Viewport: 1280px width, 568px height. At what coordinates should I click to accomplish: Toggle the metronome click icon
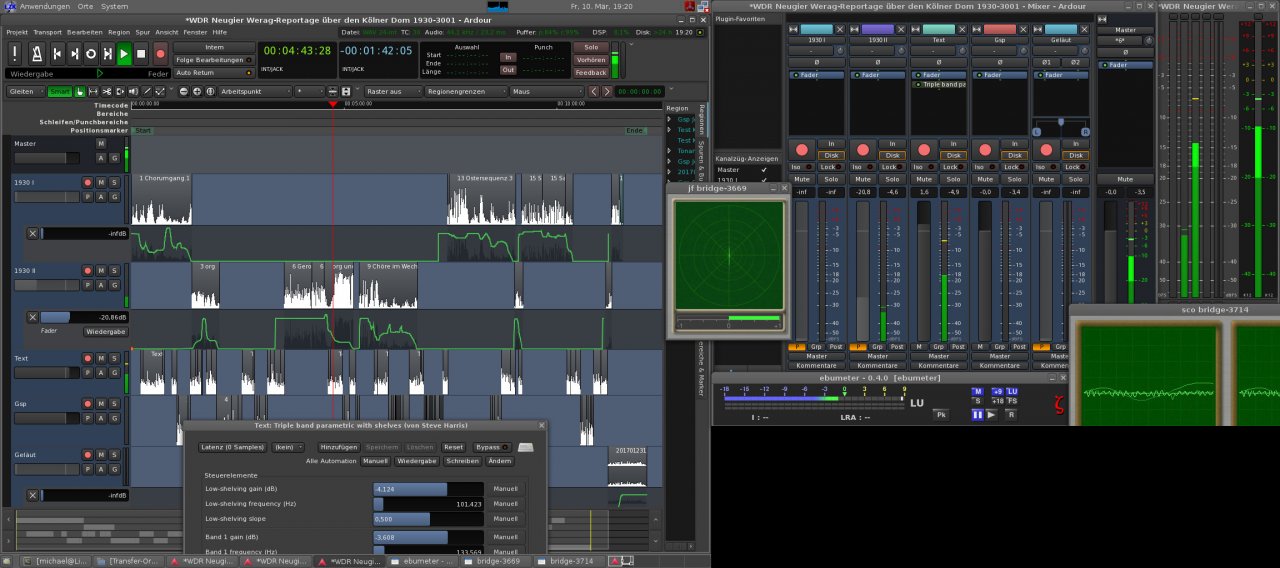coord(36,53)
